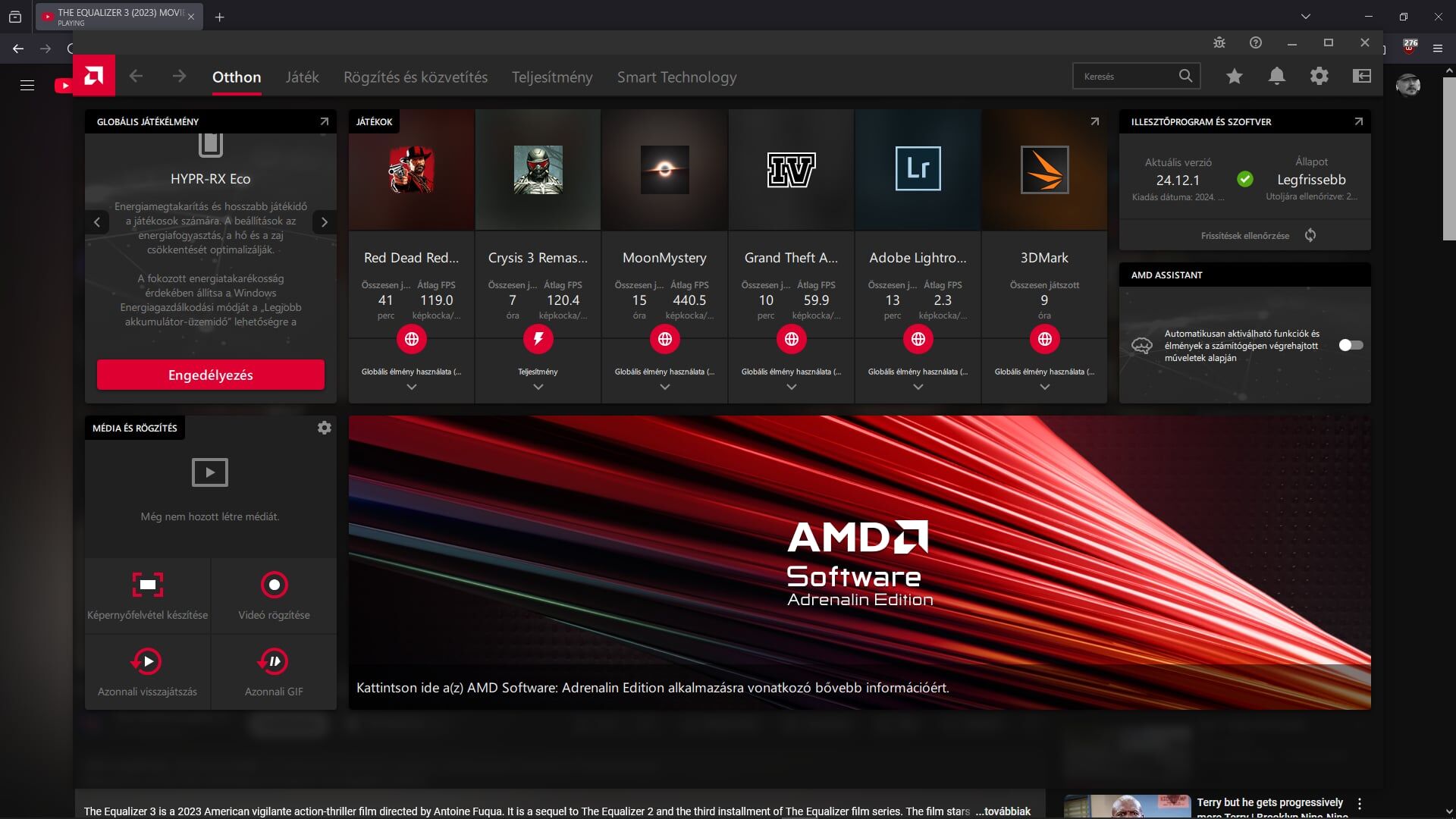Switch to the Játék tab
This screenshot has height=819, width=1456.
[302, 77]
